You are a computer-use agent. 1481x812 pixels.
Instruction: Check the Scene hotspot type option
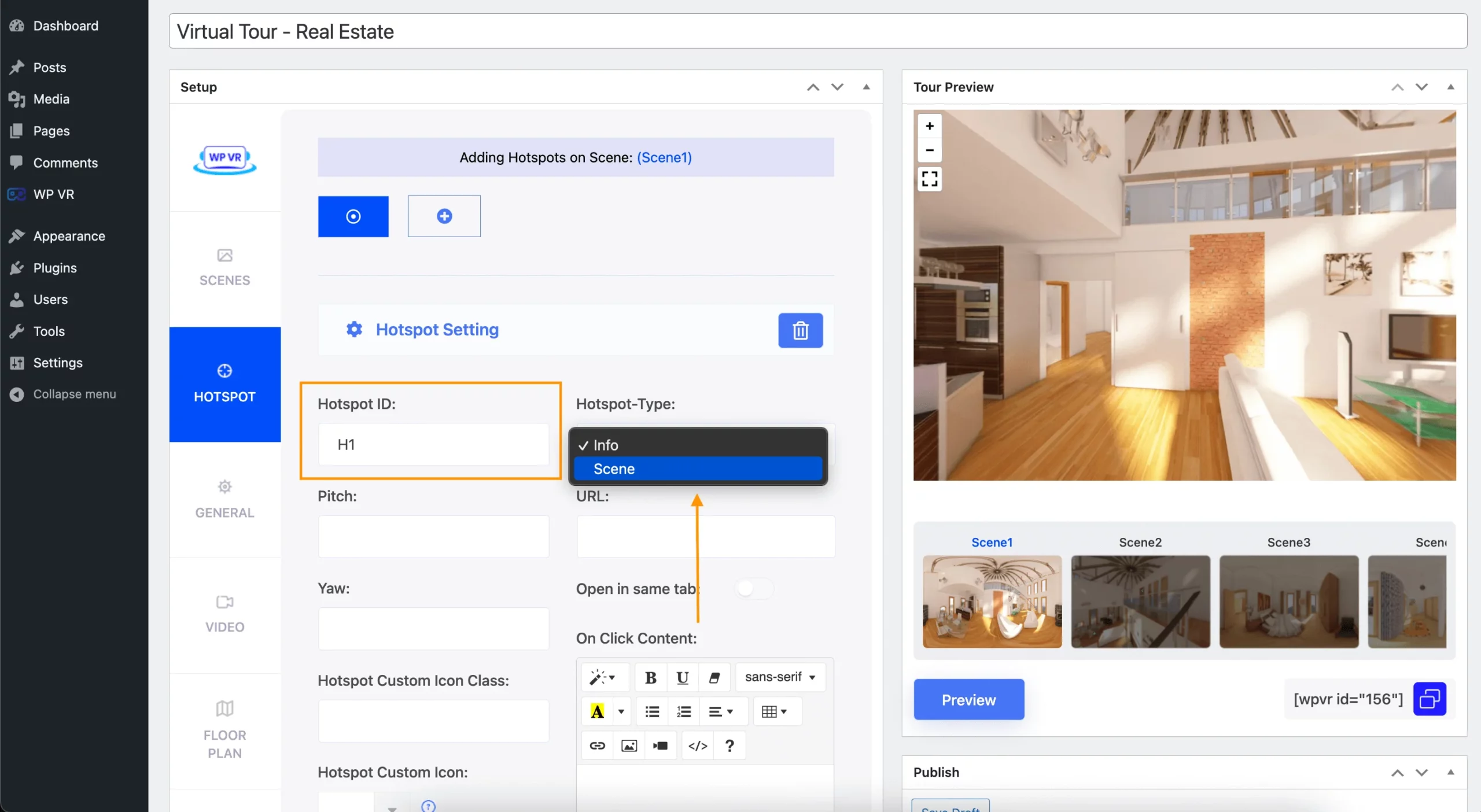point(697,468)
